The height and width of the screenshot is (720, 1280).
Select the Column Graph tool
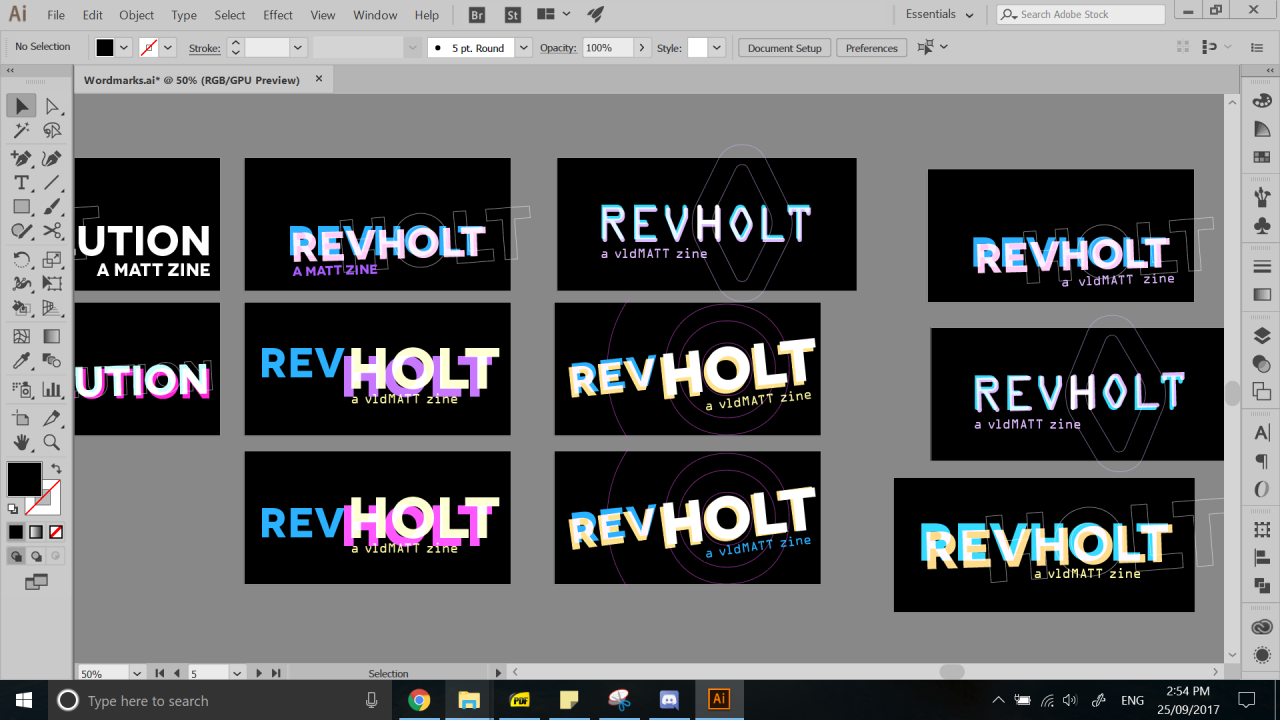pyautogui.click(x=52, y=389)
